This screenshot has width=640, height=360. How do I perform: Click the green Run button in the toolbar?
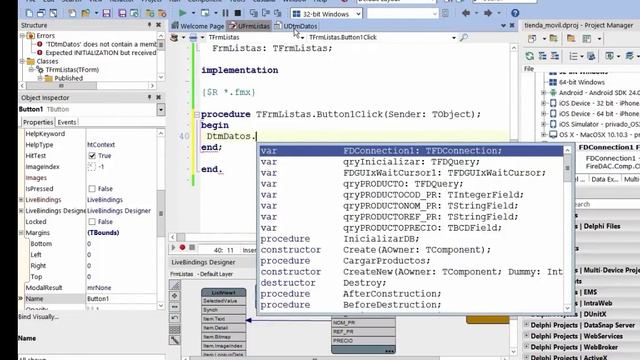pos(182,13)
